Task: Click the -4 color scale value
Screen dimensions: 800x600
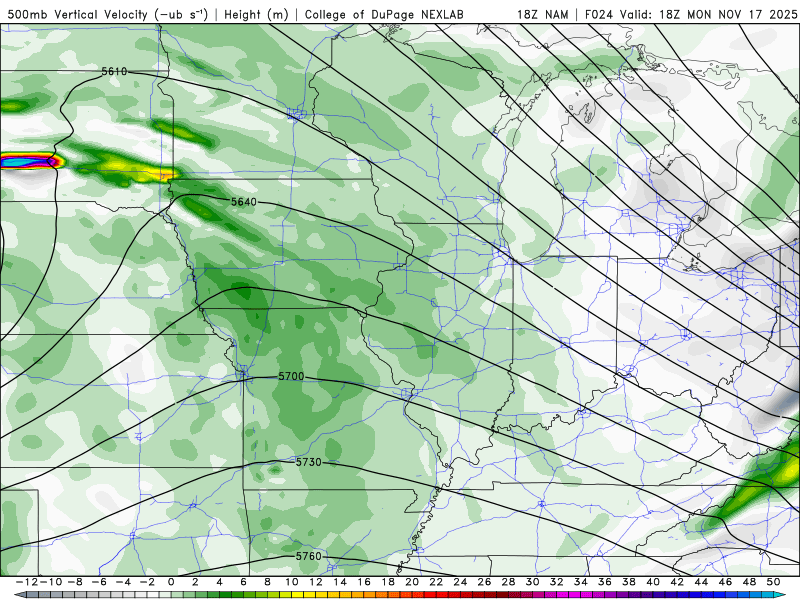Action: point(123,582)
